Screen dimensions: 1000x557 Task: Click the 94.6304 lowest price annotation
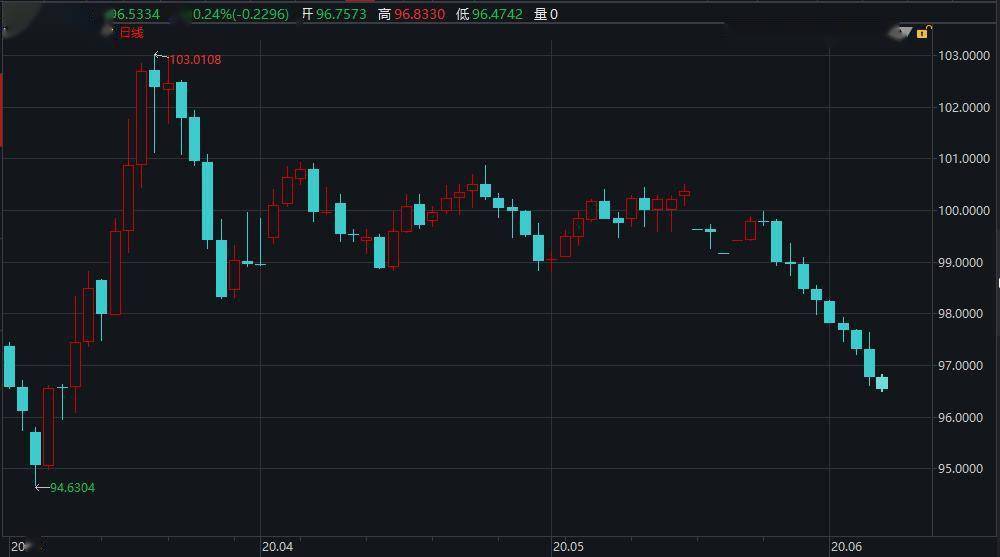pos(72,487)
